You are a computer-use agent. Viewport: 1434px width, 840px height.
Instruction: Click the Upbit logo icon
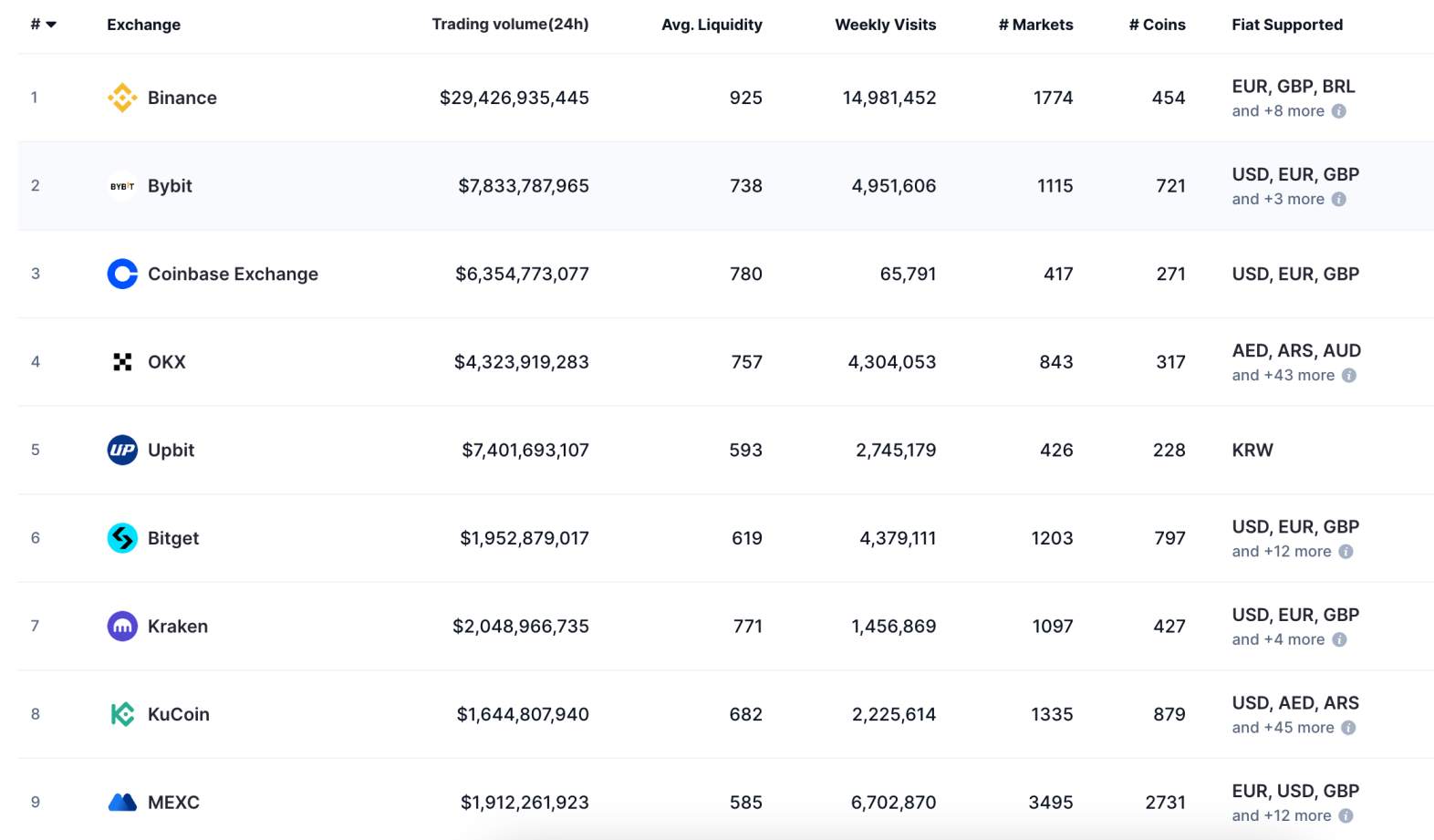point(122,450)
